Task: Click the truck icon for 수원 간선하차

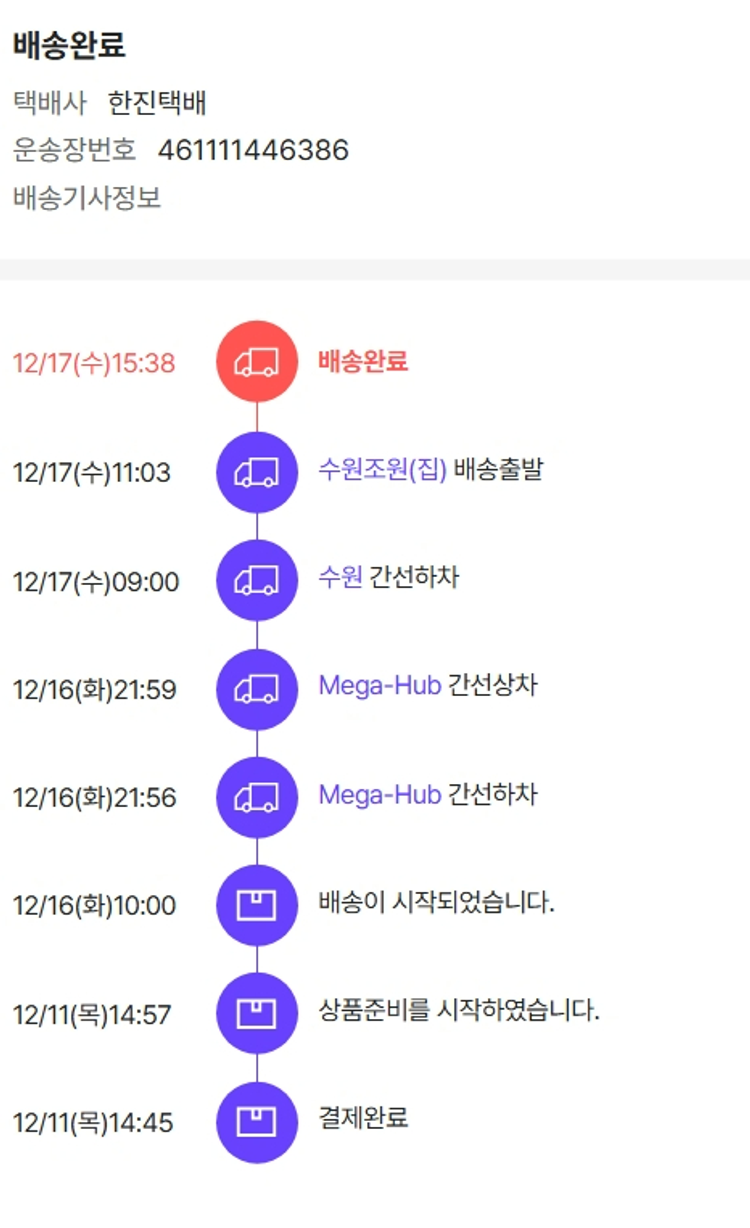Action: click(257, 580)
